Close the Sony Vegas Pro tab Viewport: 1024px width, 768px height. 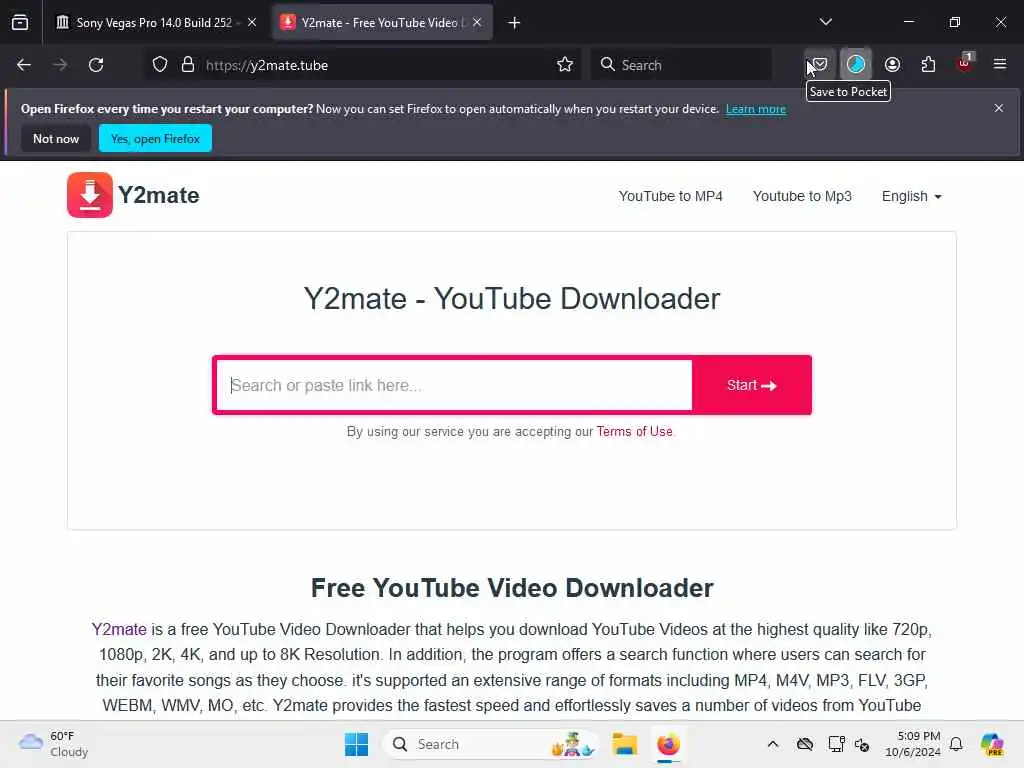(252, 22)
